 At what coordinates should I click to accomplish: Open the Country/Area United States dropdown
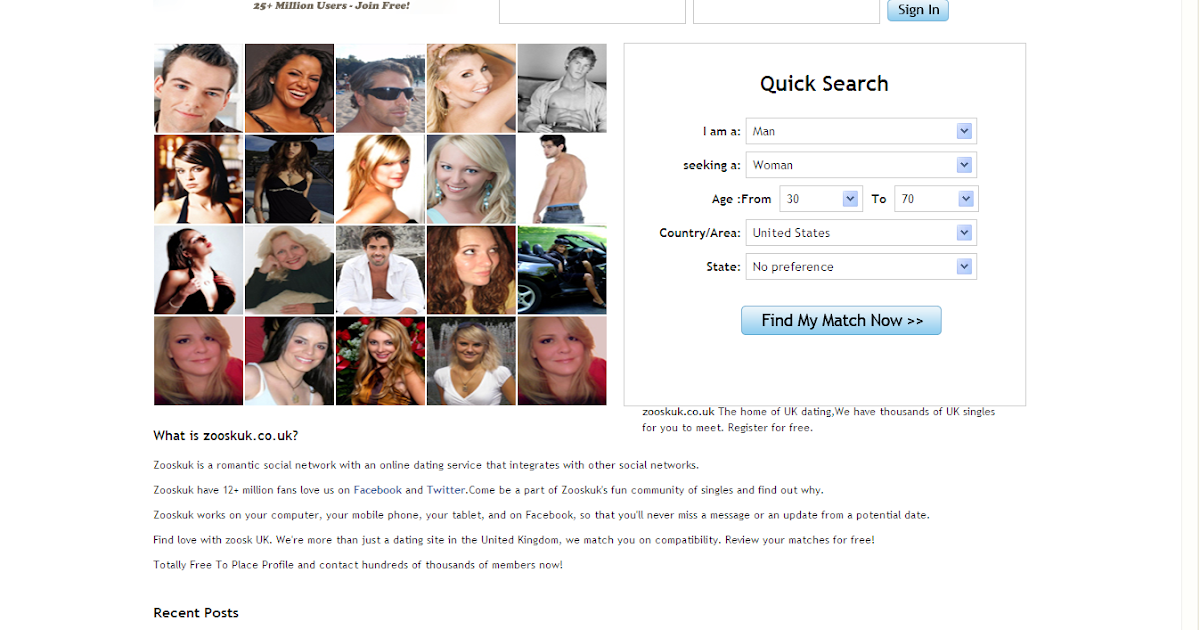[x=861, y=233]
